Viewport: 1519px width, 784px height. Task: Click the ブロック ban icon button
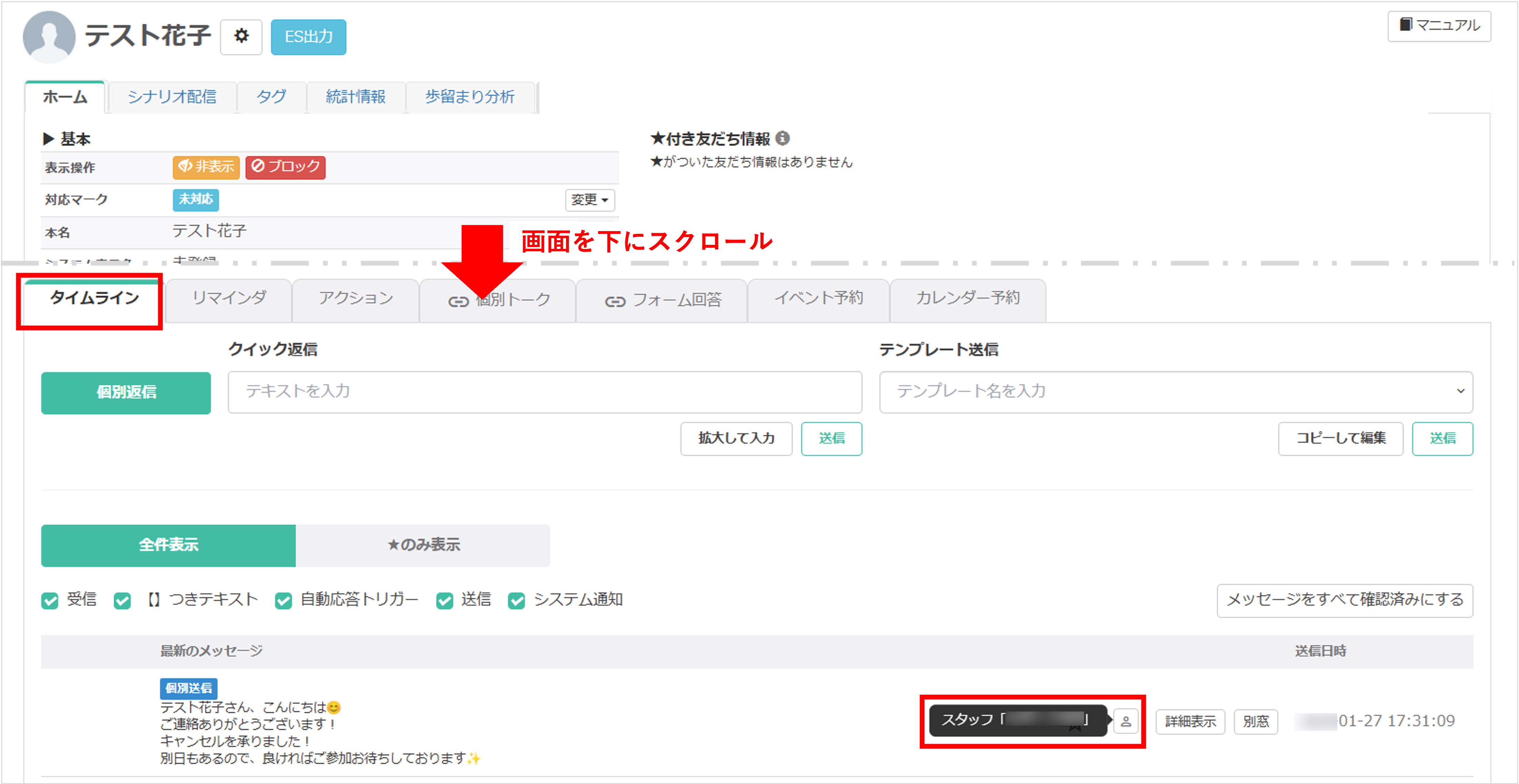point(285,167)
